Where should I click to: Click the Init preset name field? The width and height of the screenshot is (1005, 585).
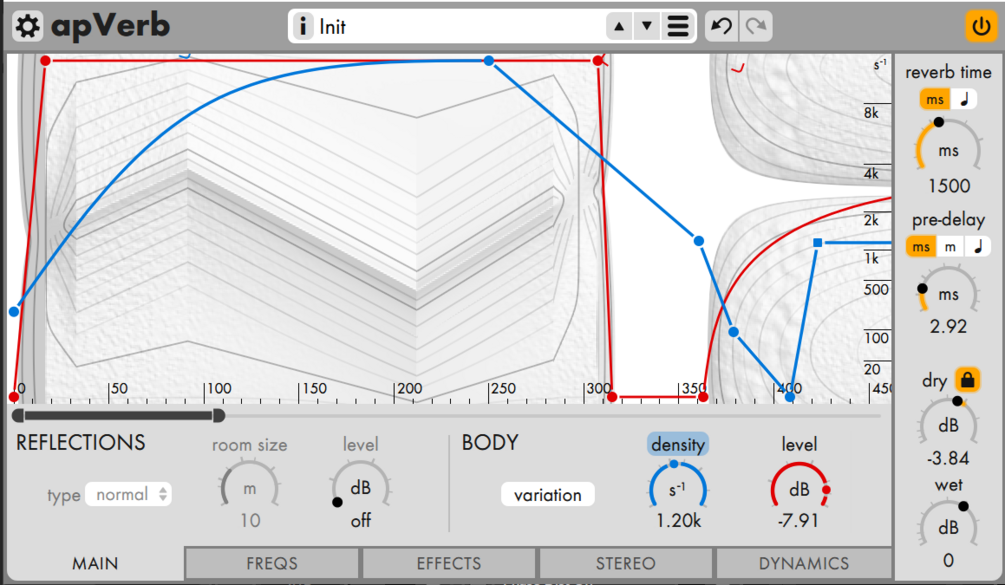[x=458, y=26]
